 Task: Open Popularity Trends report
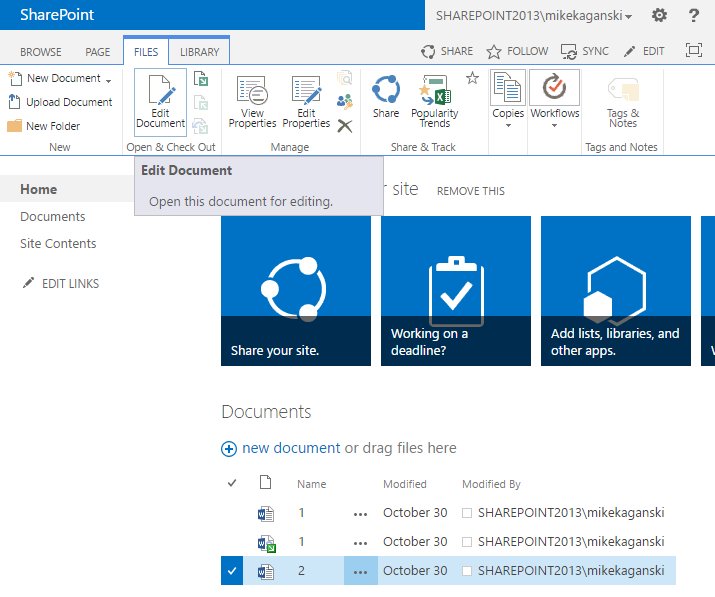pyautogui.click(x=435, y=101)
